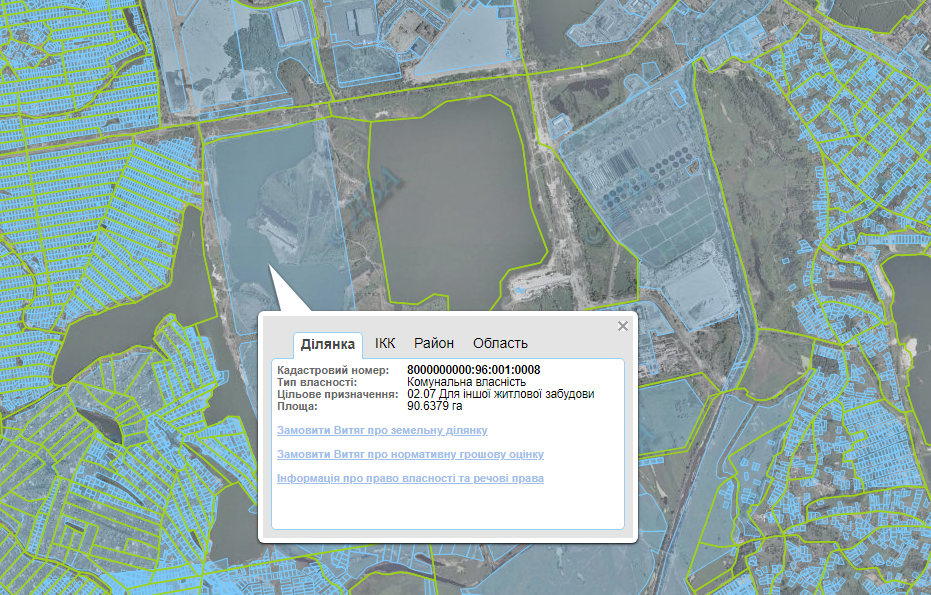Select the Ділянка tab
Viewport: 931px width, 595px height.
(328, 344)
